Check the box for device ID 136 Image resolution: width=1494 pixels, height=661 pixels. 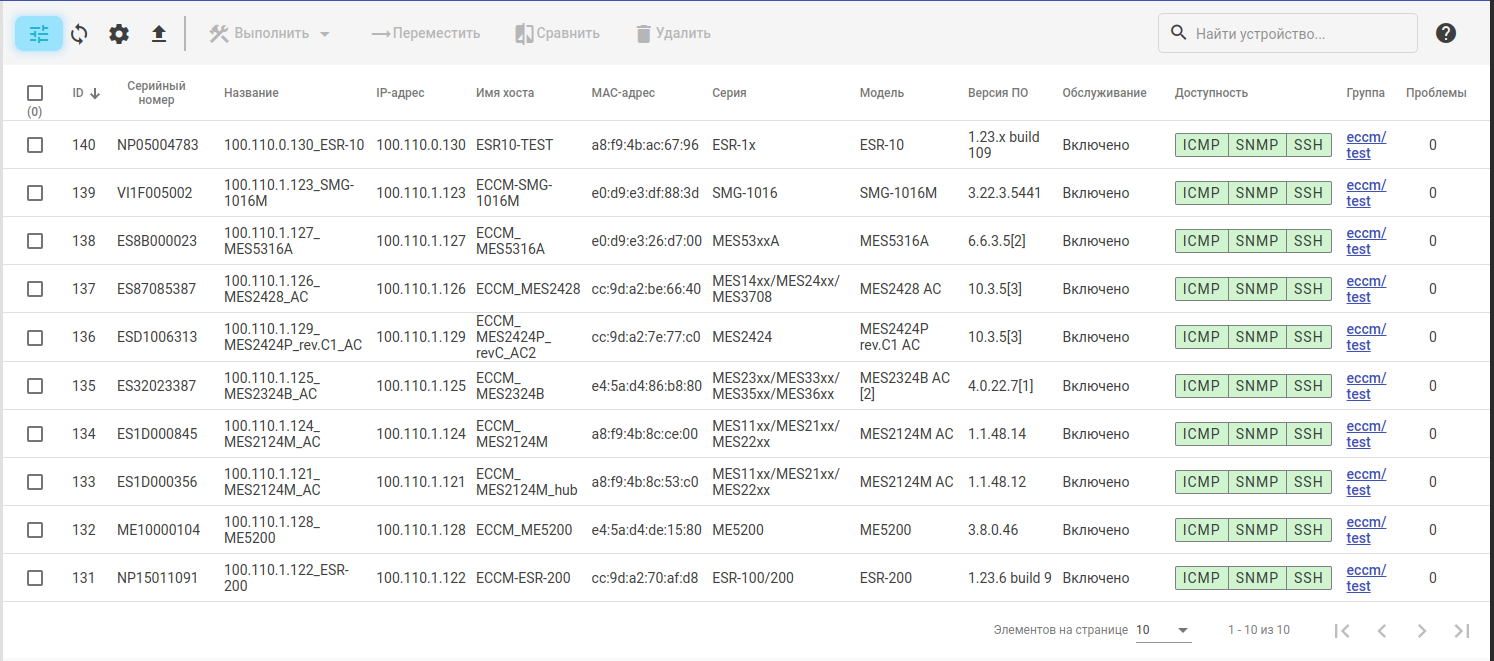pyautogui.click(x=35, y=337)
